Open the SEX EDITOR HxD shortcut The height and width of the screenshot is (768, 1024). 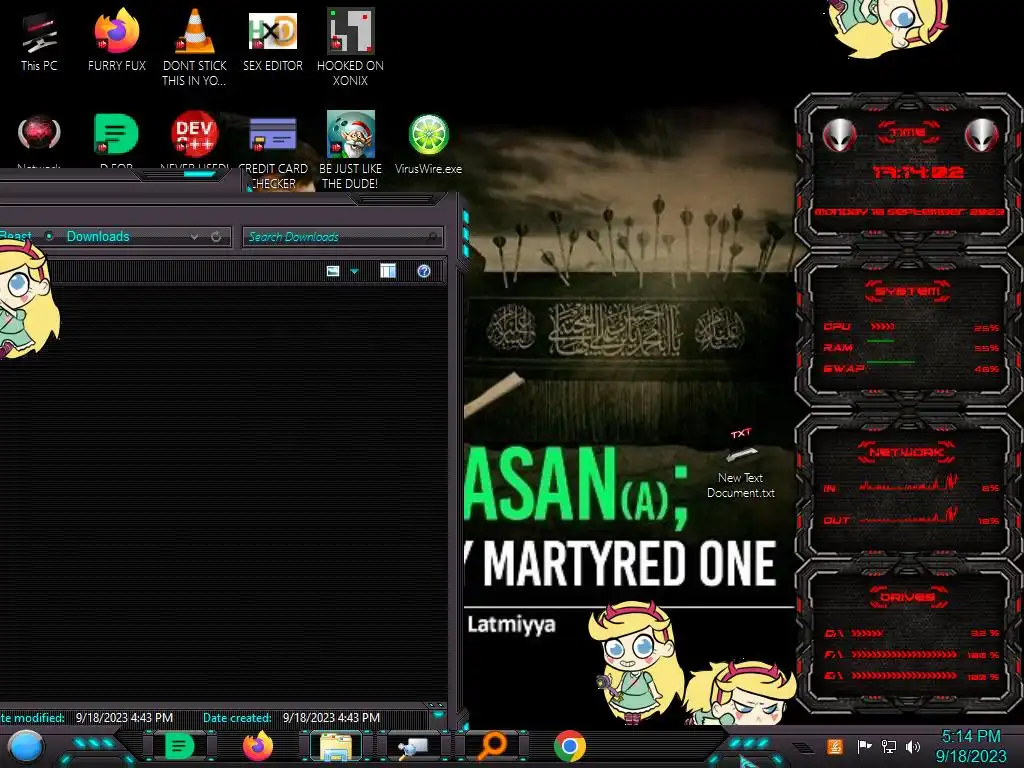(x=272, y=41)
